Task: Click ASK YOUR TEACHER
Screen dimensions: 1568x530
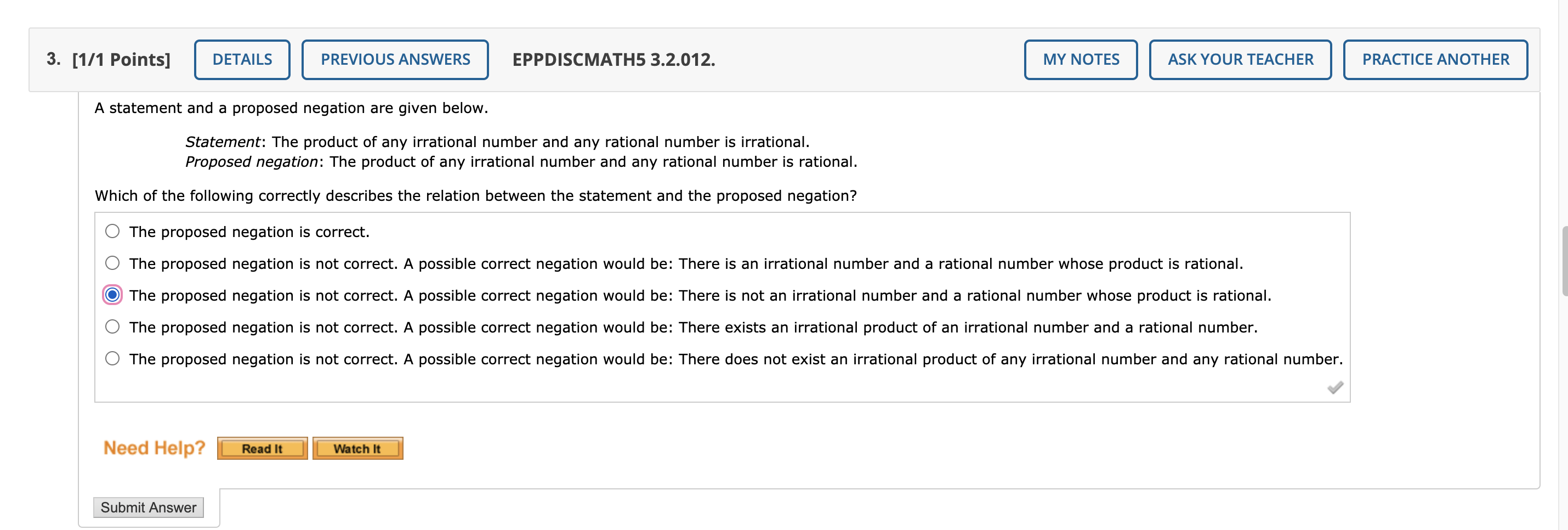Action: pyautogui.click(x=1240, y=60)
